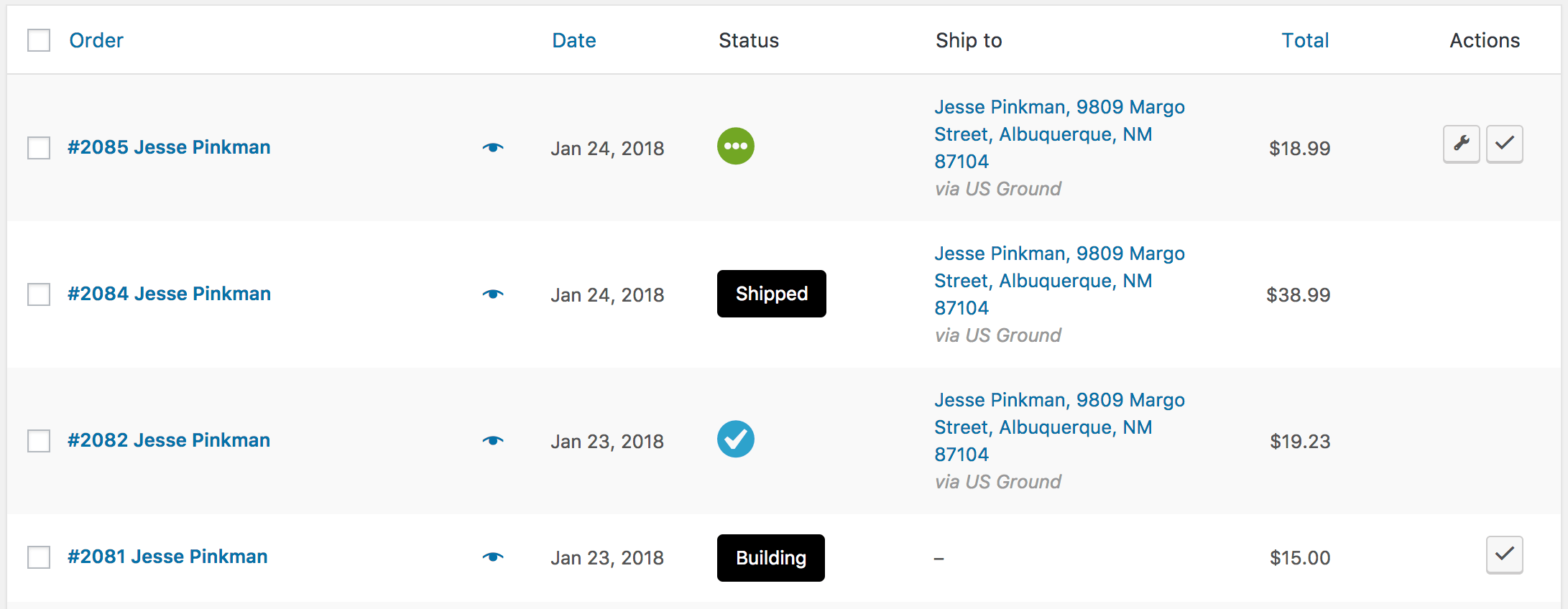Image resolution: width=1568 pixels, height=609 pixels.
Task: Open order #2082 Jesse Pinkman
Action: point(169,440)
